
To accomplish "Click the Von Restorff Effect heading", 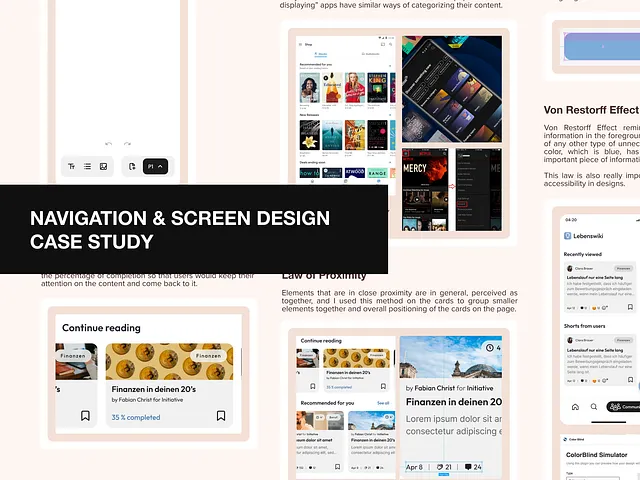I will pyautogui.click(x=590, y=110).
